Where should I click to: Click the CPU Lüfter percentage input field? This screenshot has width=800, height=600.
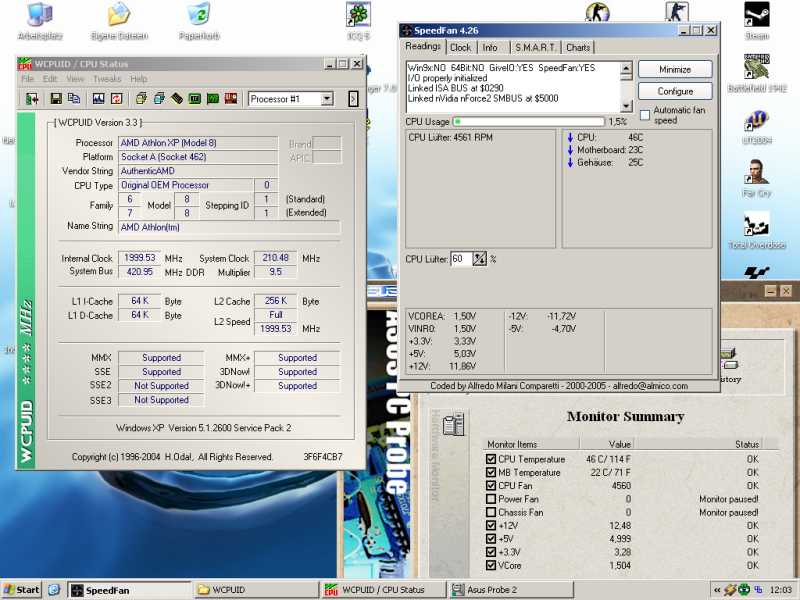460,259
